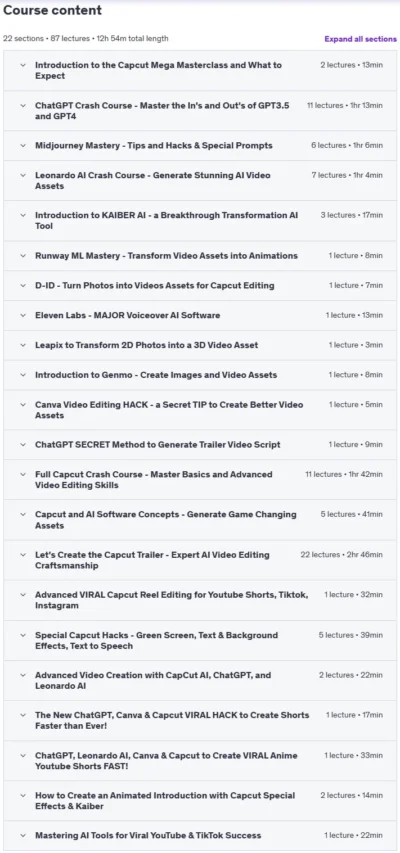400x853 pixels.
Task: Expand Full Capcut Crash Course section chevron
Action: pyautogui.click(x=23, y=474)
